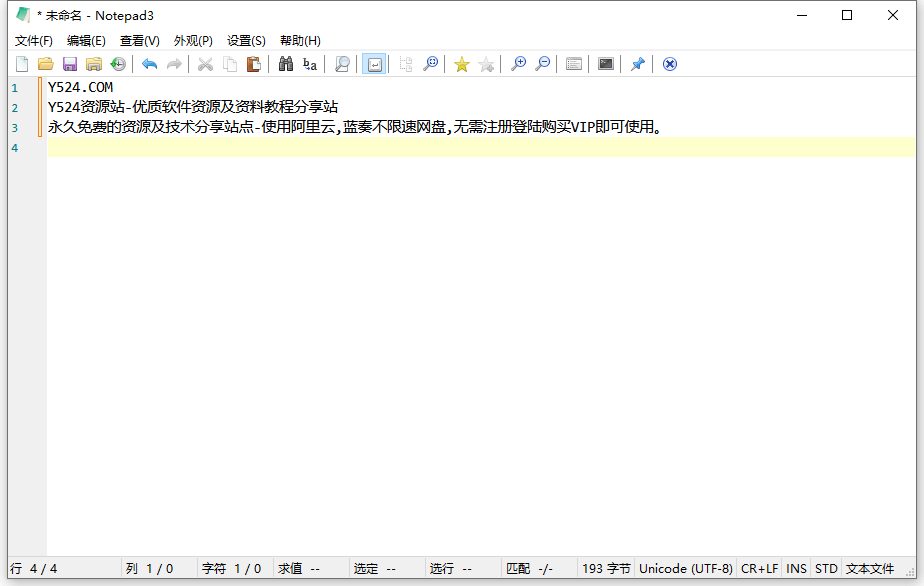Change the Unicode (UTF-8) encoding in status bar
The image size is (924, 586).
coord(685,568)
